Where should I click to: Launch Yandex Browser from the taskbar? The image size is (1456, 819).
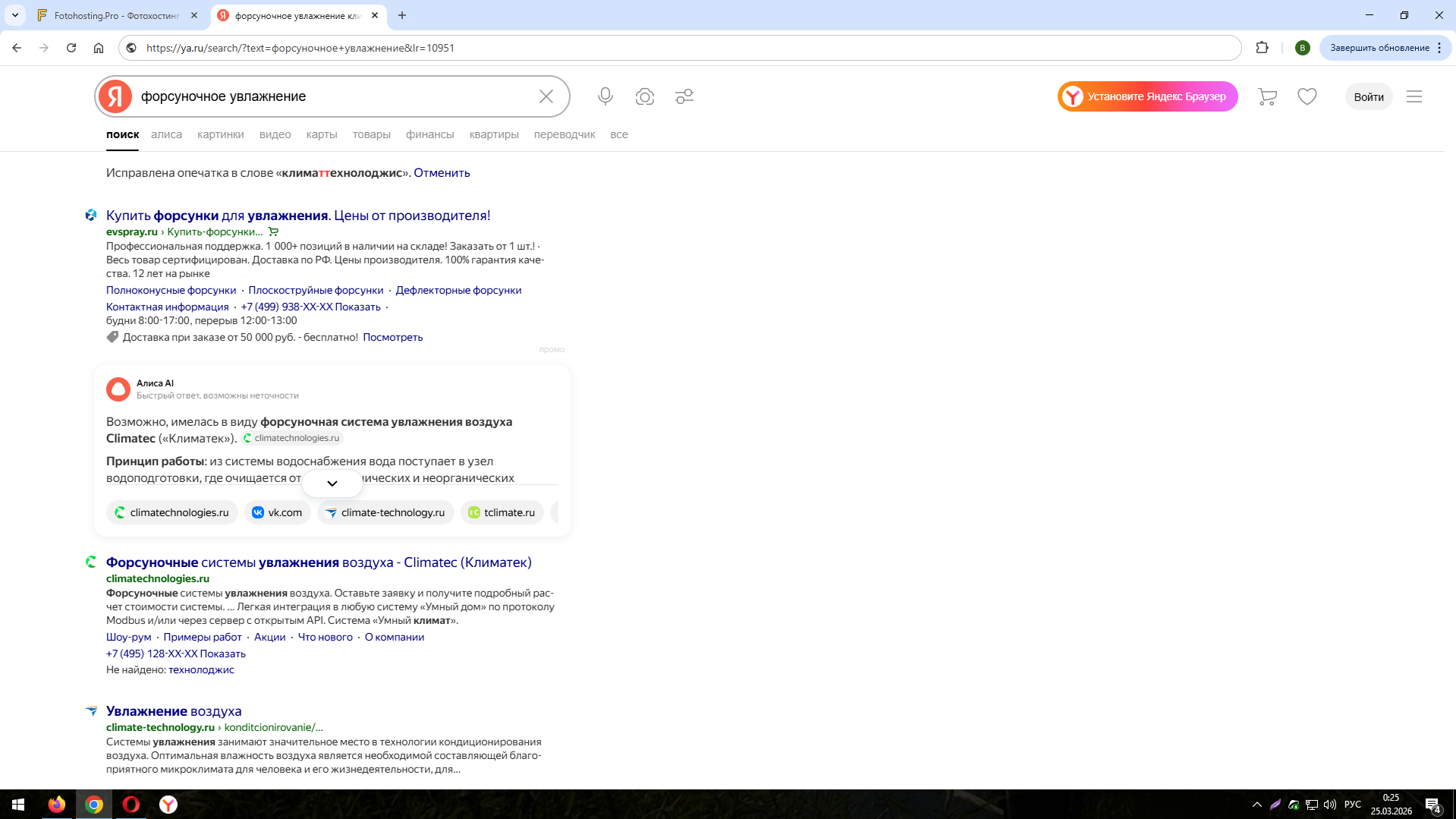pos(168,805)
